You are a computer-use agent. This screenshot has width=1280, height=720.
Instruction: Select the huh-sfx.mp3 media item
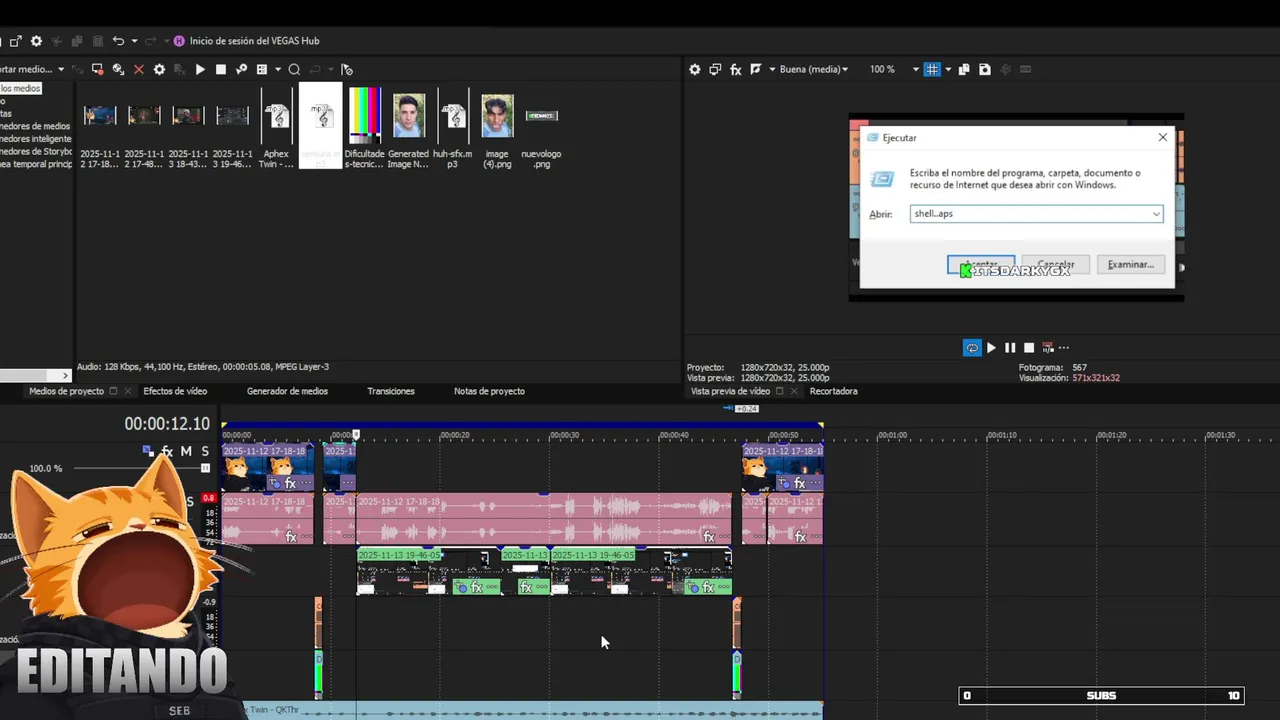click(x=452, y=128)
